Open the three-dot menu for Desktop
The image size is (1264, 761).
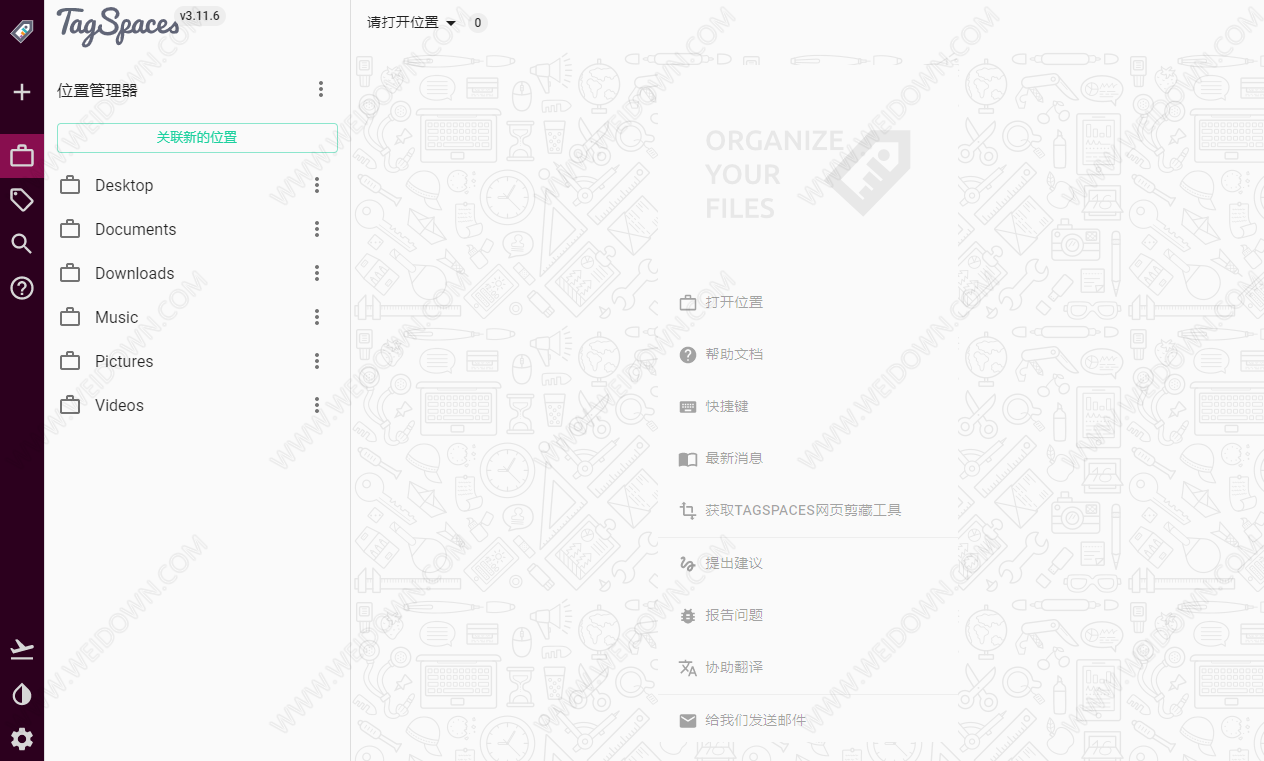[x=317, y=185]
